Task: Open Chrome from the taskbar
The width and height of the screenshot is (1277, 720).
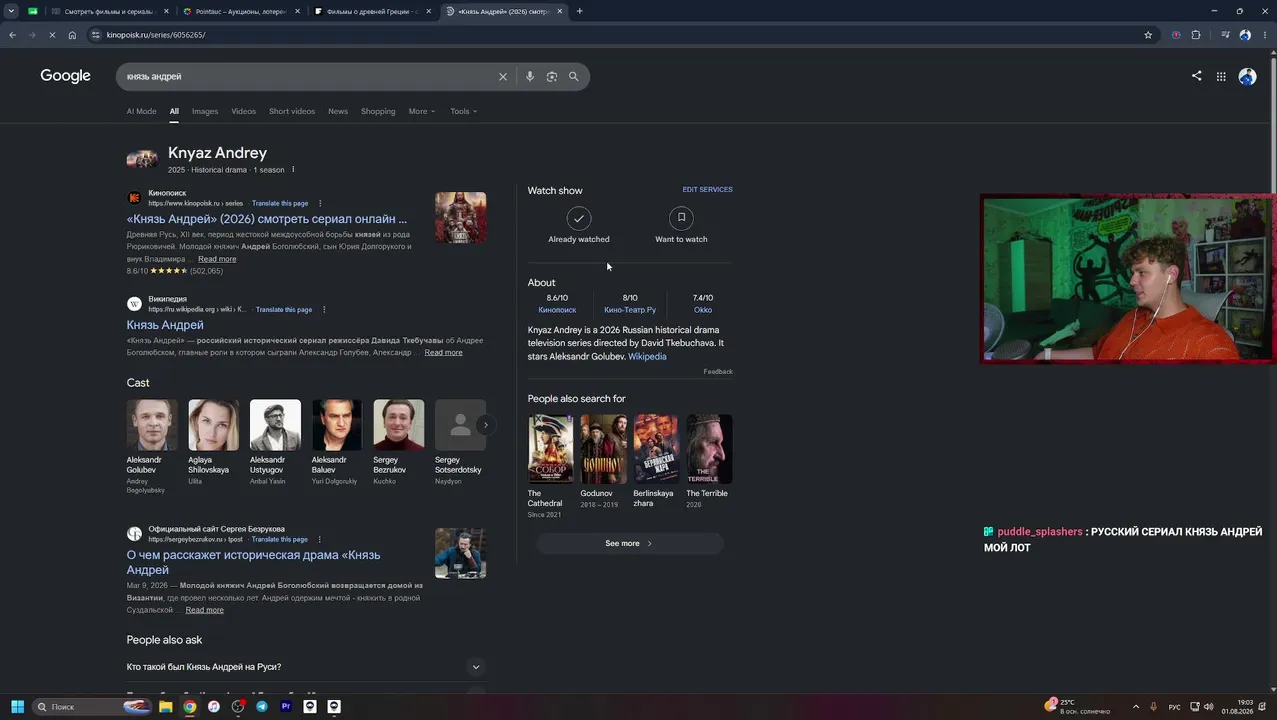Action: [x=190, y=707]
